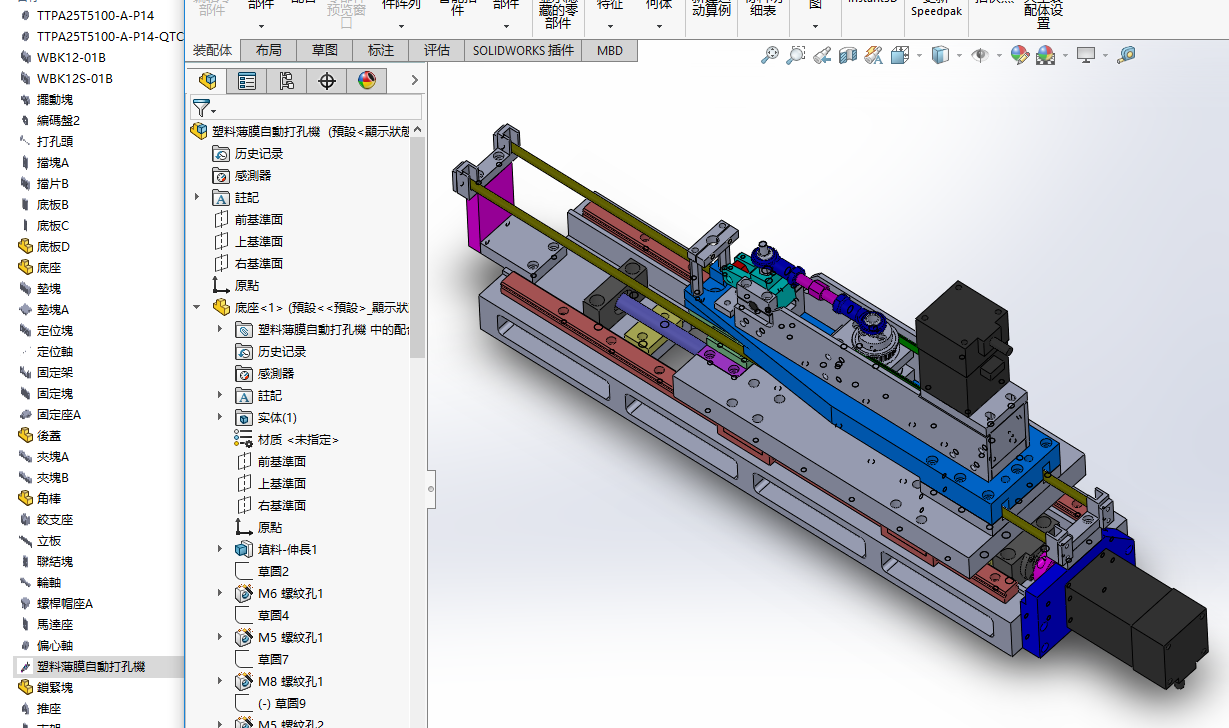Click the Speedpak ribbon button
1229x728 pixels.
(936, 10)
